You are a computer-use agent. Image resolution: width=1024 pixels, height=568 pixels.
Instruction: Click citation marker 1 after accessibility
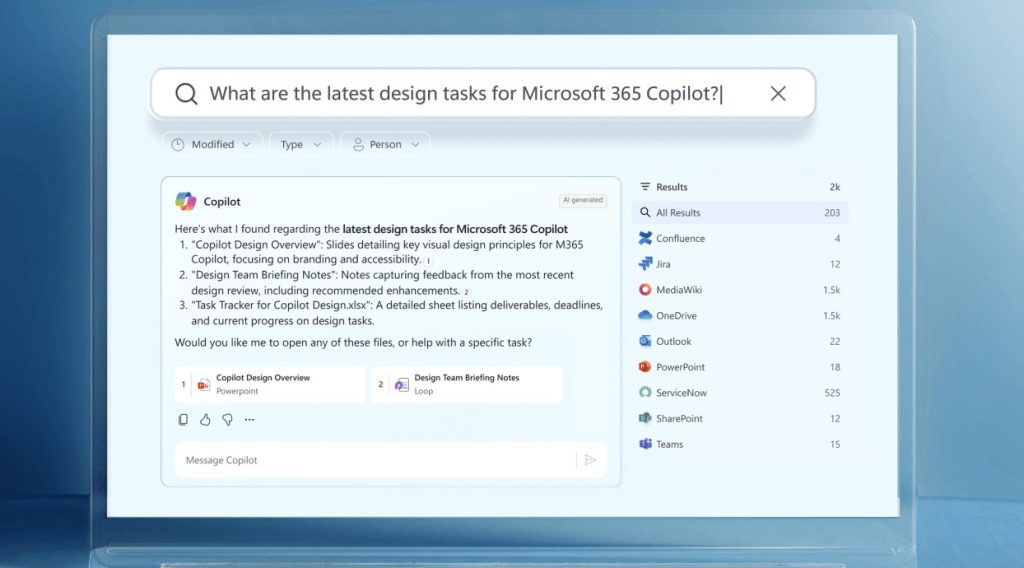[x=428, y=261]
